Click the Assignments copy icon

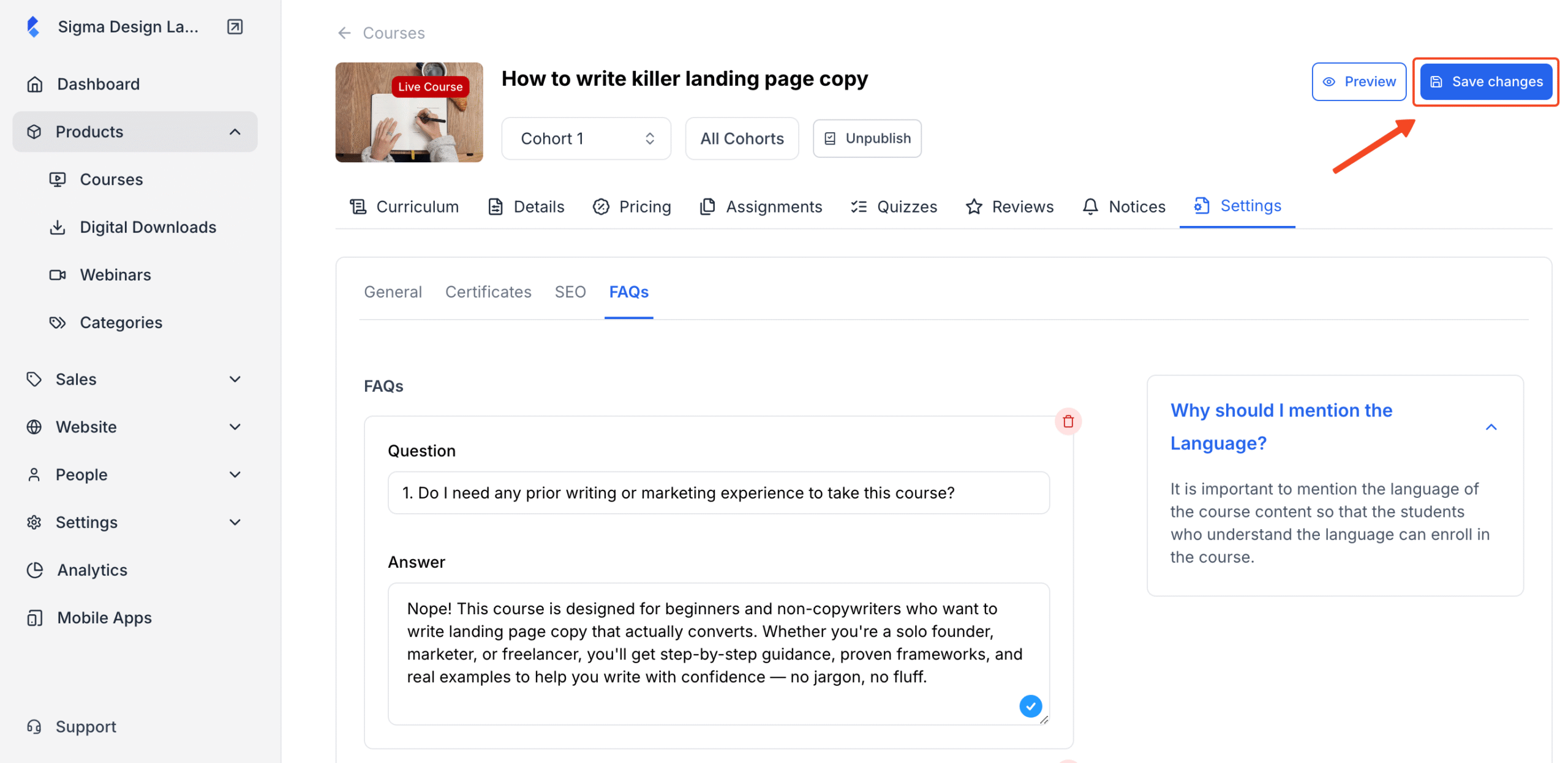click(x=707, y=207)
